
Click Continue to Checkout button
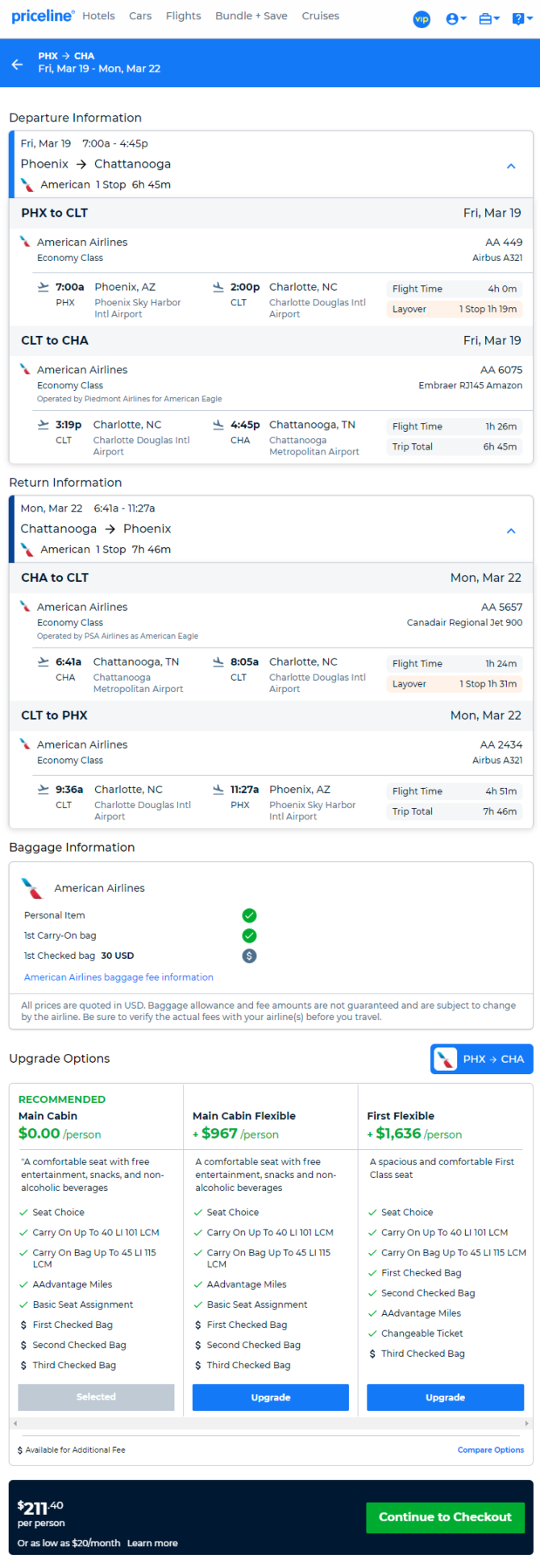click(446, 1517)
